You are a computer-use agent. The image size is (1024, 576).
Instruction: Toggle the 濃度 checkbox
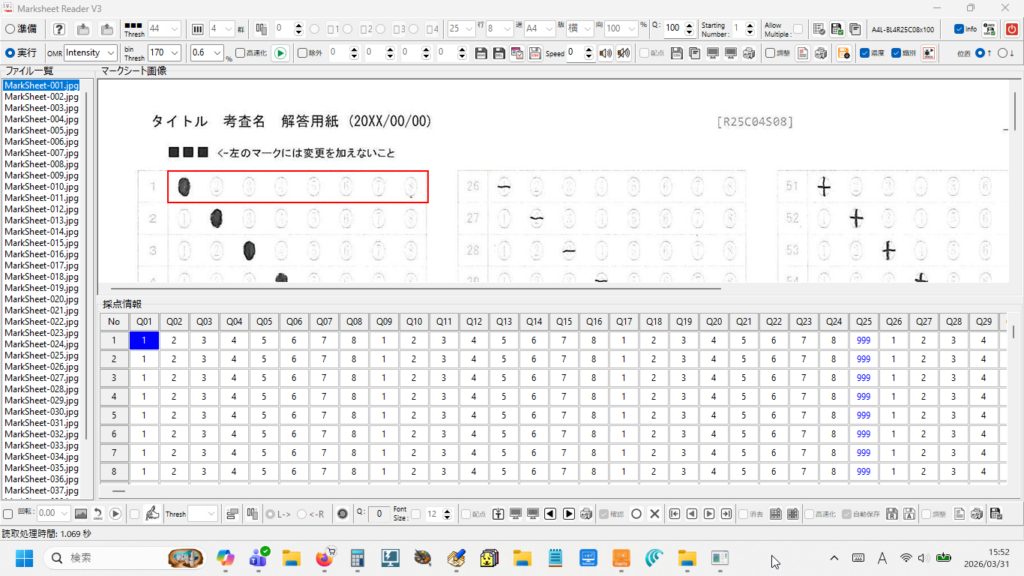[x=865, y=53]
